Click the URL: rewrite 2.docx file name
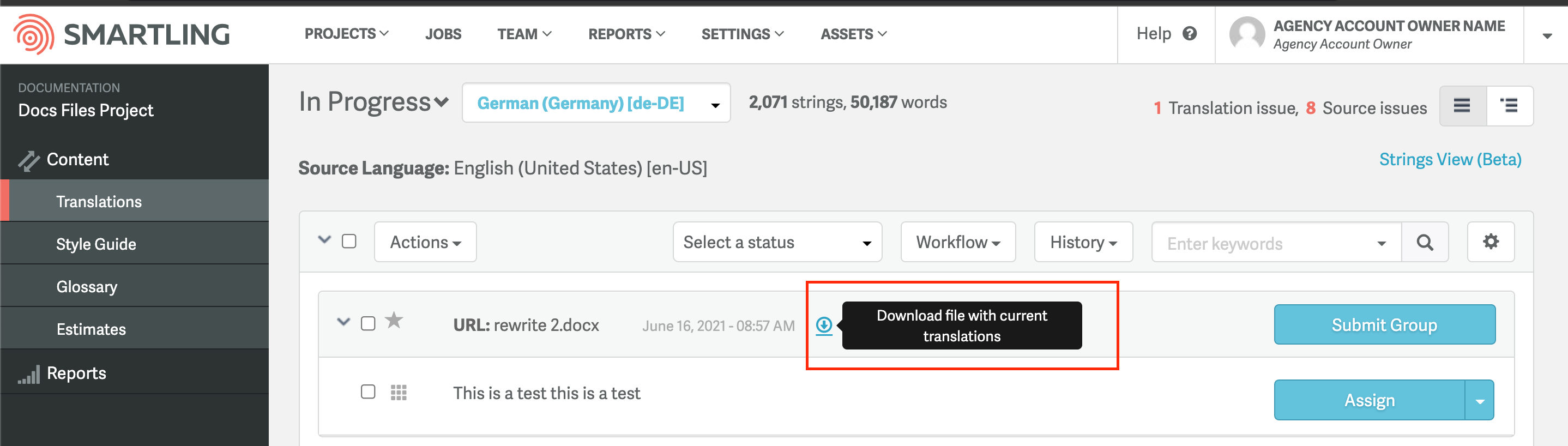Screen dimensions: 1568x446 [526, 325]
